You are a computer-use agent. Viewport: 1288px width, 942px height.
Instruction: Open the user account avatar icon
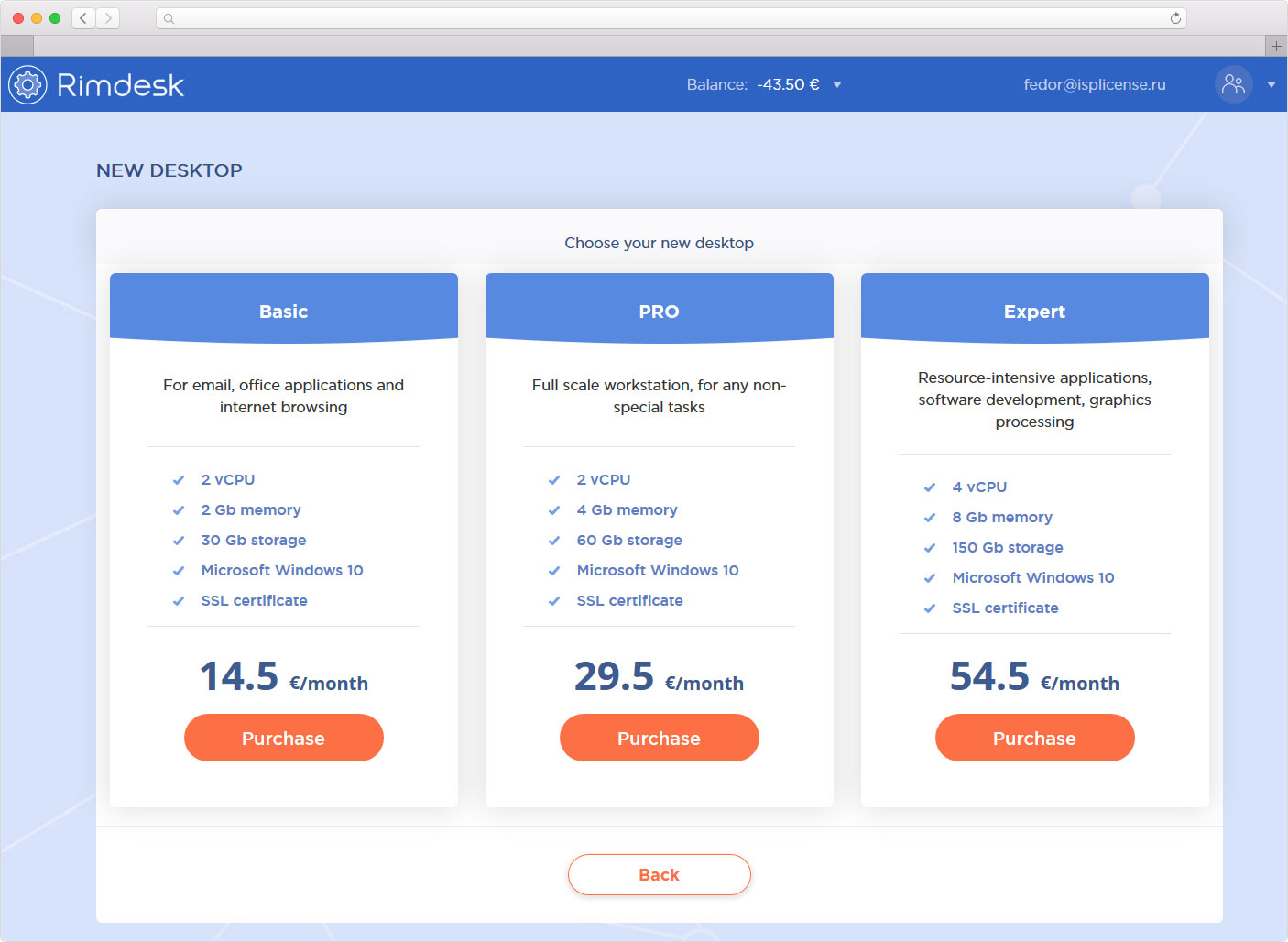[x=1233, y=84]
